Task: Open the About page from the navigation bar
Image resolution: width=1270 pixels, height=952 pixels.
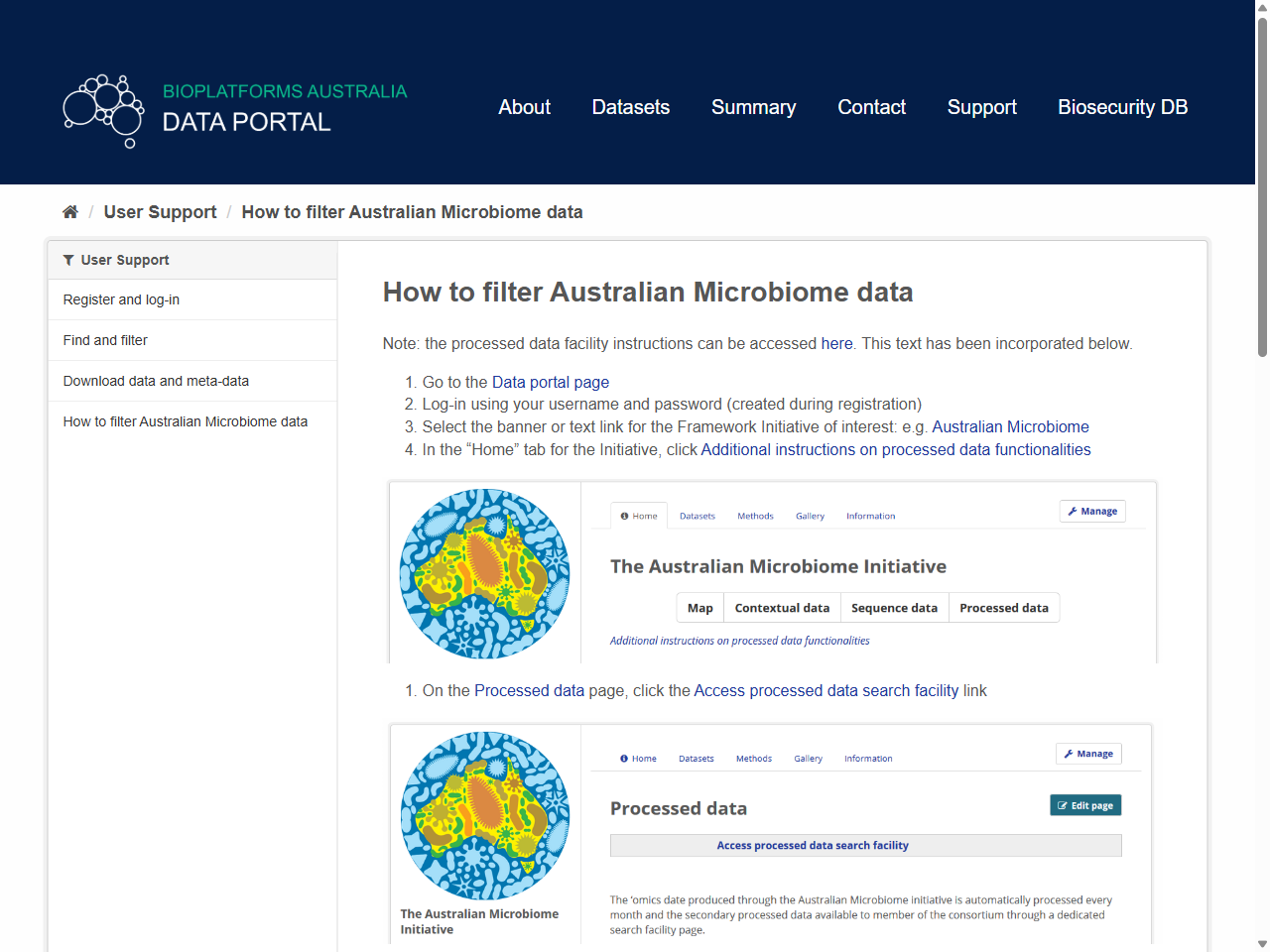Action: [524, 107]
